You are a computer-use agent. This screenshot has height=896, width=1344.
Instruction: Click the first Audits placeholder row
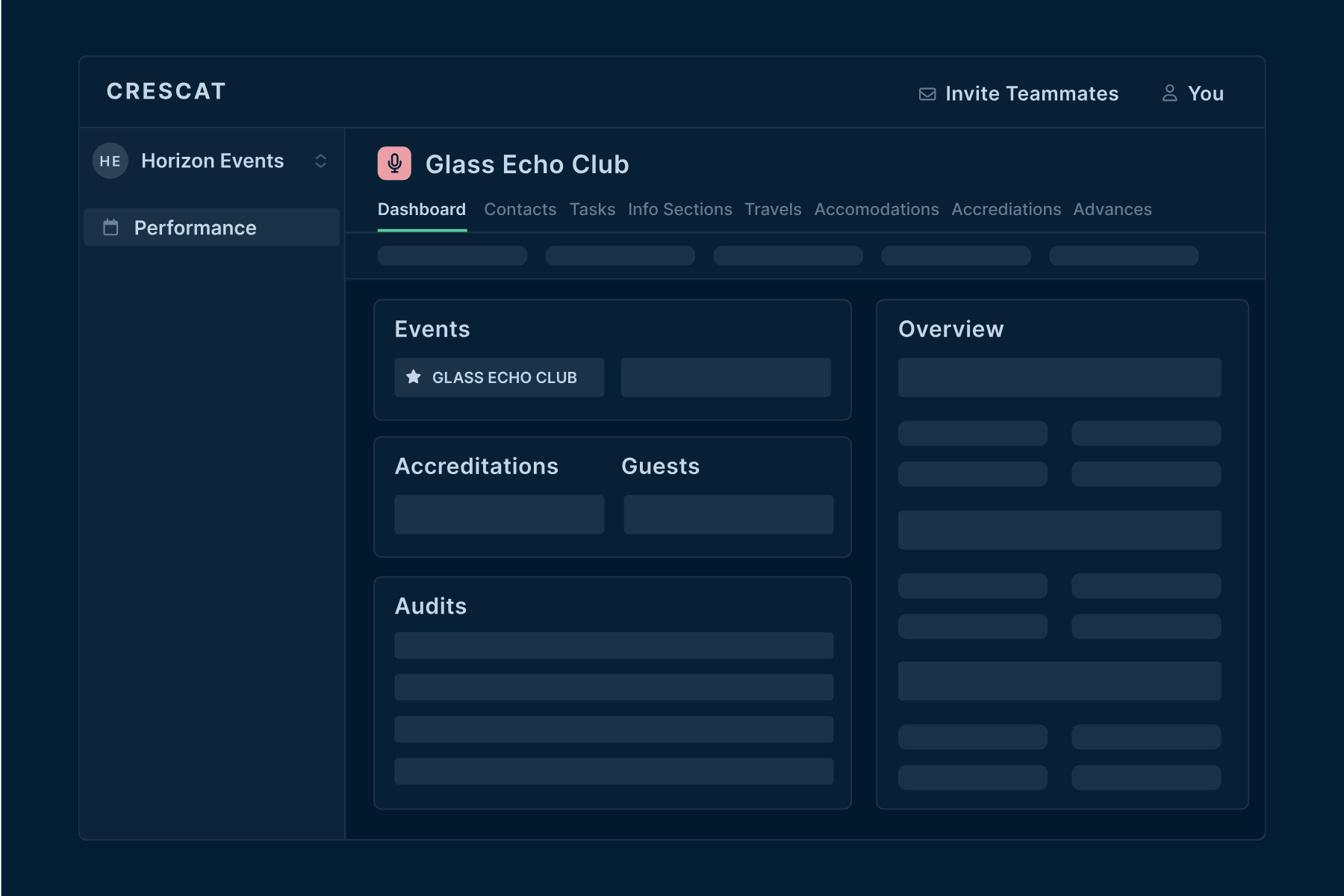tap(614, 645)
